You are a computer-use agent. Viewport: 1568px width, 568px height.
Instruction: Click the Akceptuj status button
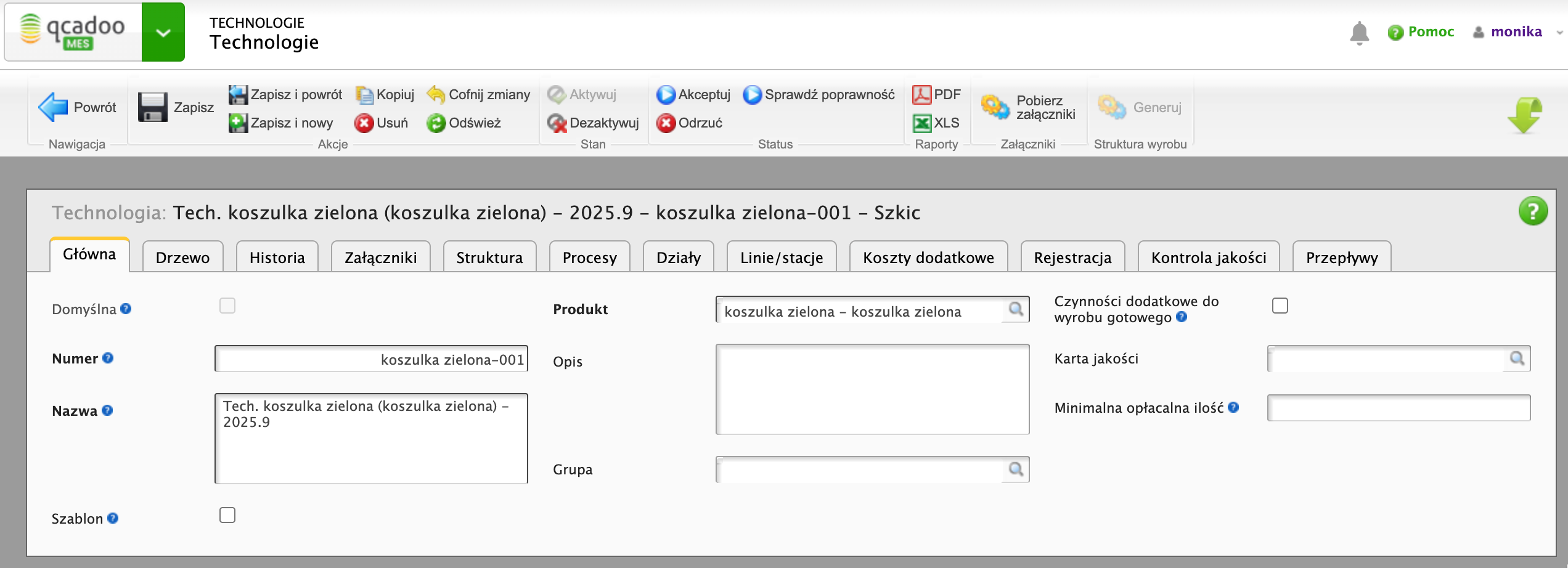pos(693,94)
